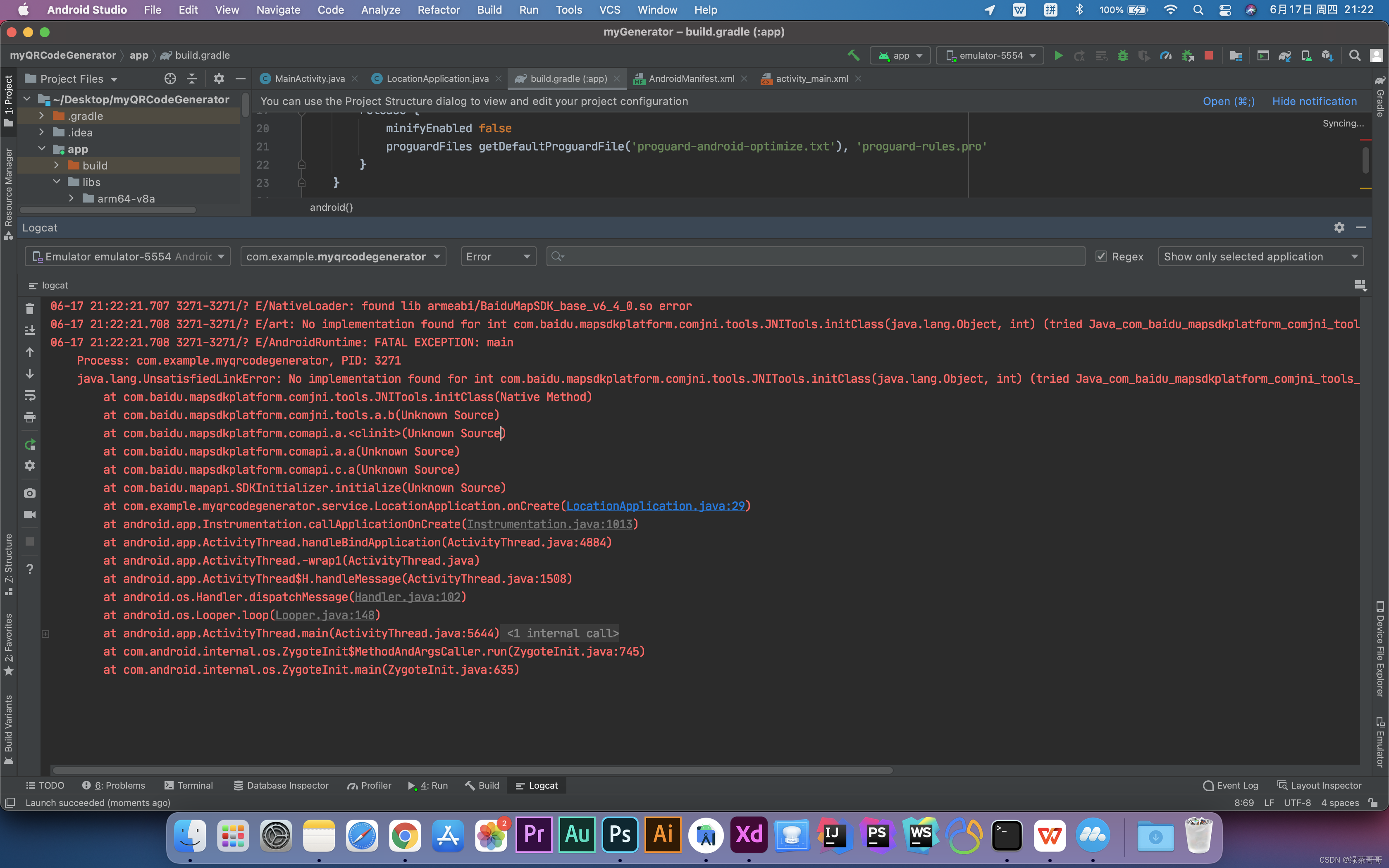The width and height of the screenshot is (1389, 868).
Task: Click the Screen record video icon
Action: point(30,515)
